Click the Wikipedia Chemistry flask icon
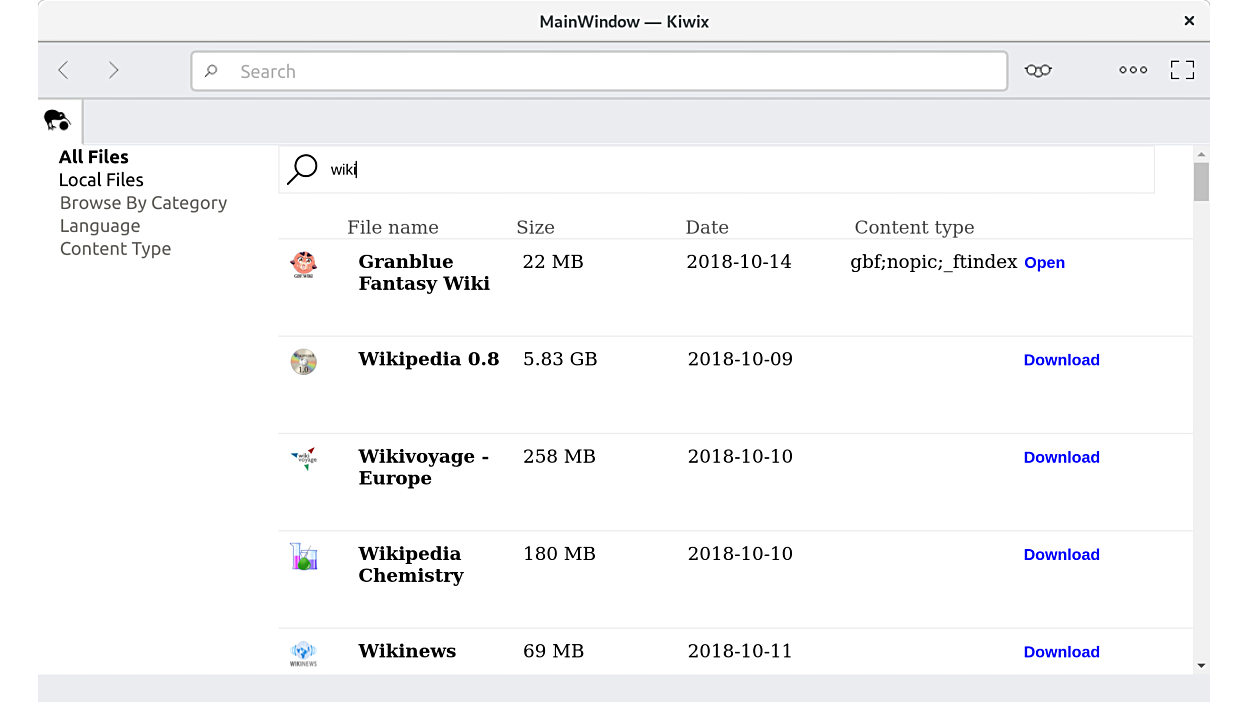 pos(303,556)
